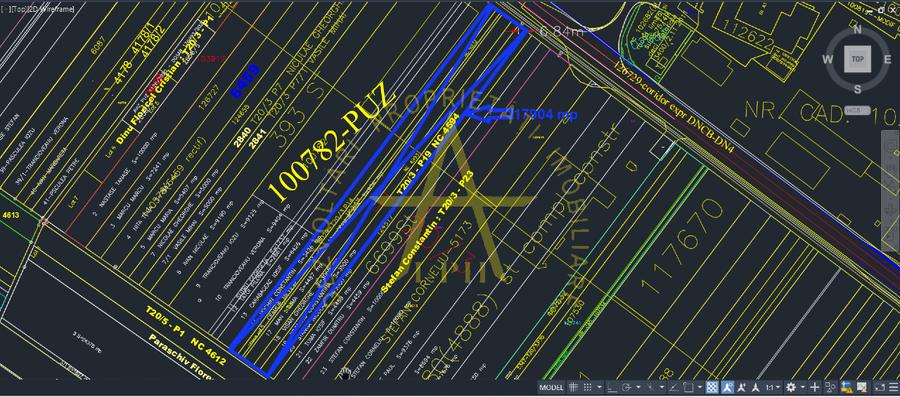Rotate view to West on ViewCube compass
This screenshot has height=397, width=900.
pyautogui.click(x=827, y=59)
